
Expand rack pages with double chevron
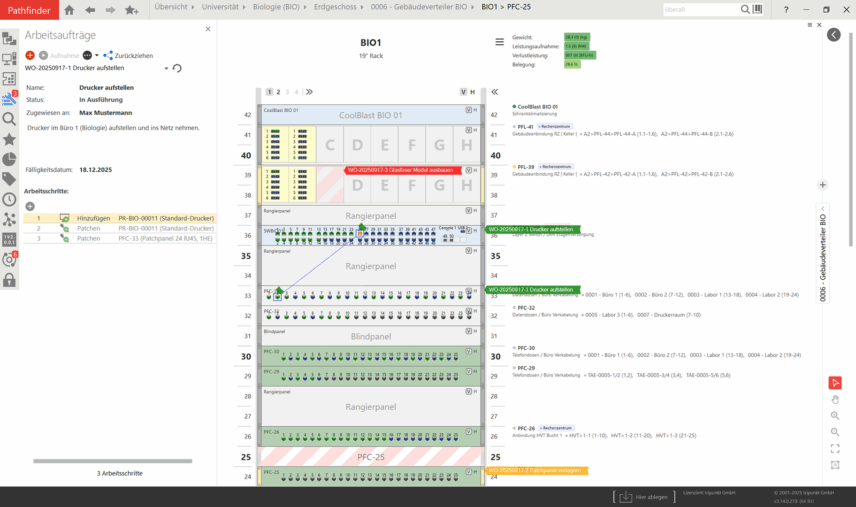[x=309, y=92]
